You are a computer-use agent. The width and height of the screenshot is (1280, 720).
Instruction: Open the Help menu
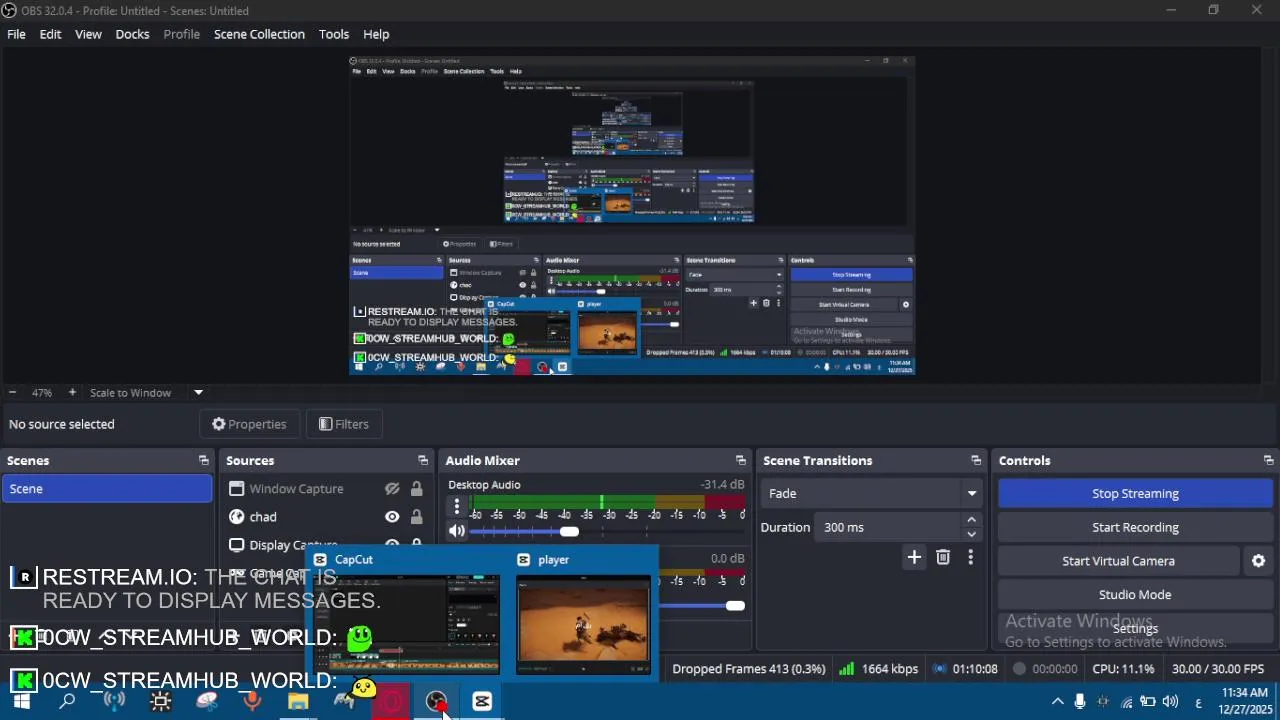click(x=376, y=34)
